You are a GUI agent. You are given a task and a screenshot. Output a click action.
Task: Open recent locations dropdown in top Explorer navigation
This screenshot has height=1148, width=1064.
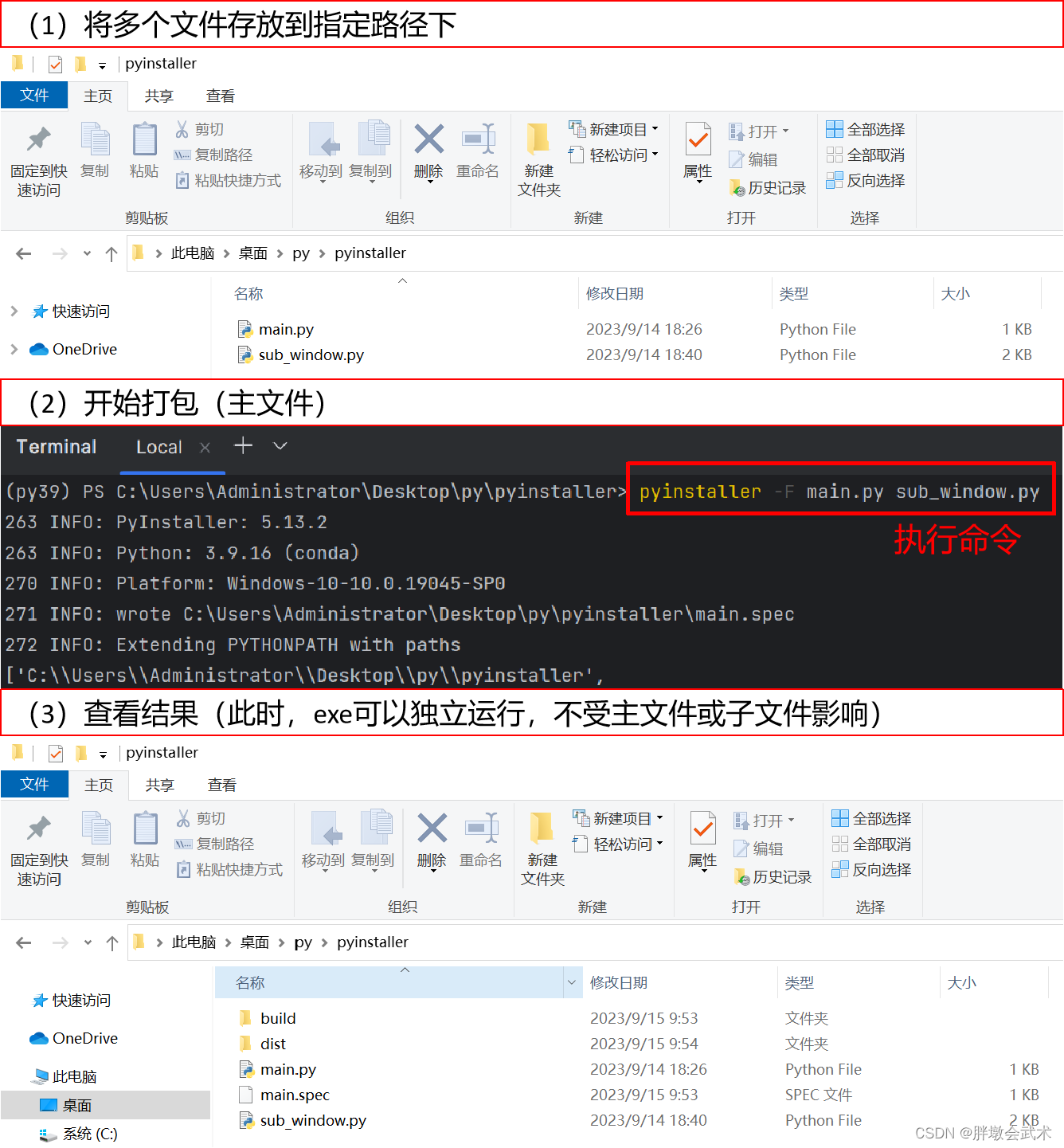coord(87,253)
